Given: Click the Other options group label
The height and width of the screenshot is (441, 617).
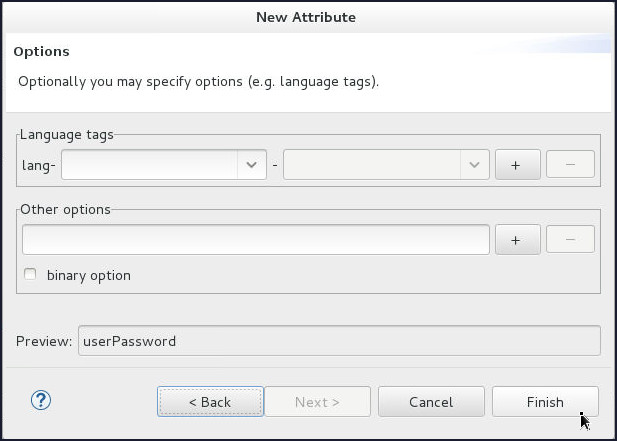Looking at the screenshot, I should 66,210.
